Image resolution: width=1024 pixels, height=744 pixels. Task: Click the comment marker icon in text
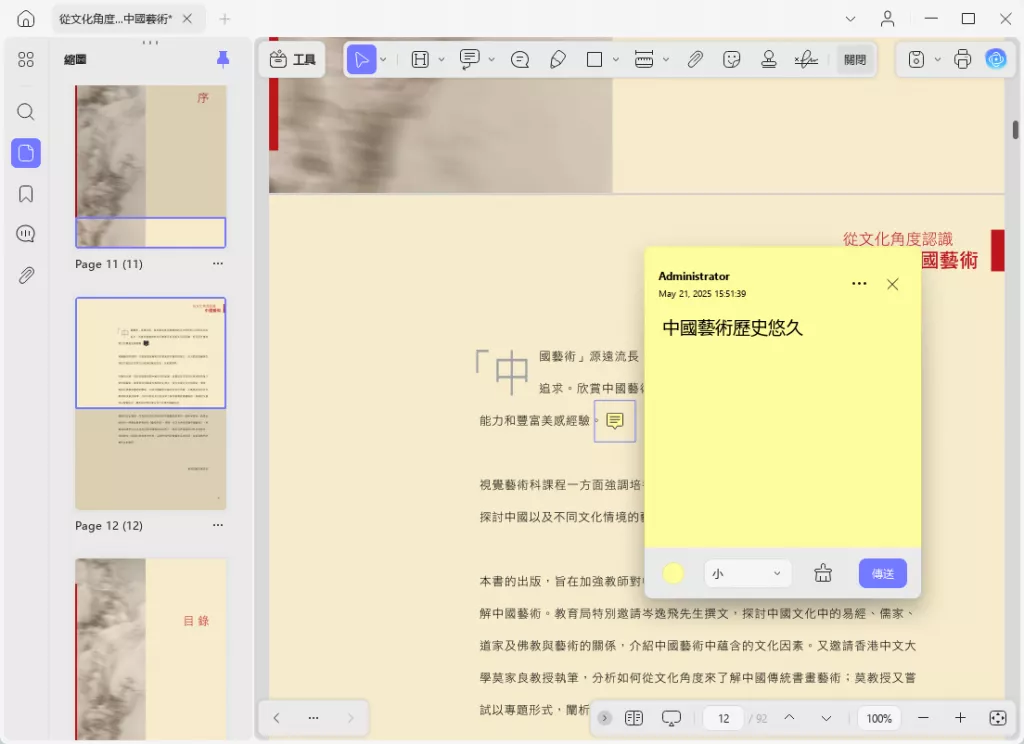(615, 421)
